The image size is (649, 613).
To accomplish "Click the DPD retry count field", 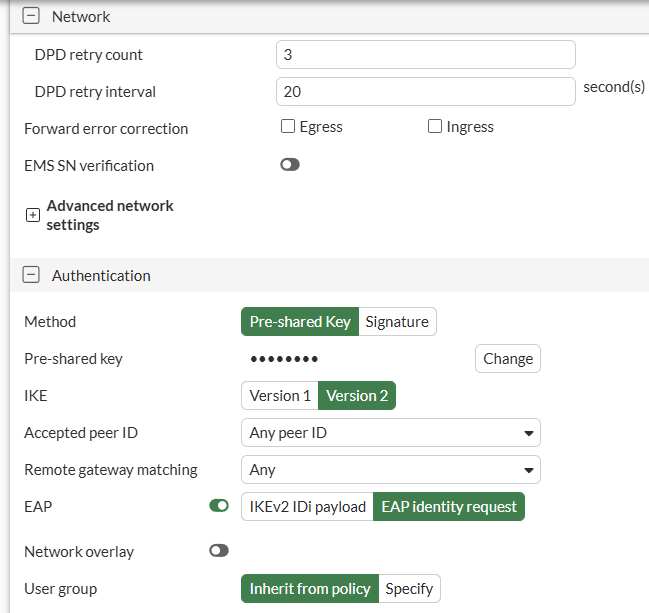I will pyautogui.click(x=425, y=55).
